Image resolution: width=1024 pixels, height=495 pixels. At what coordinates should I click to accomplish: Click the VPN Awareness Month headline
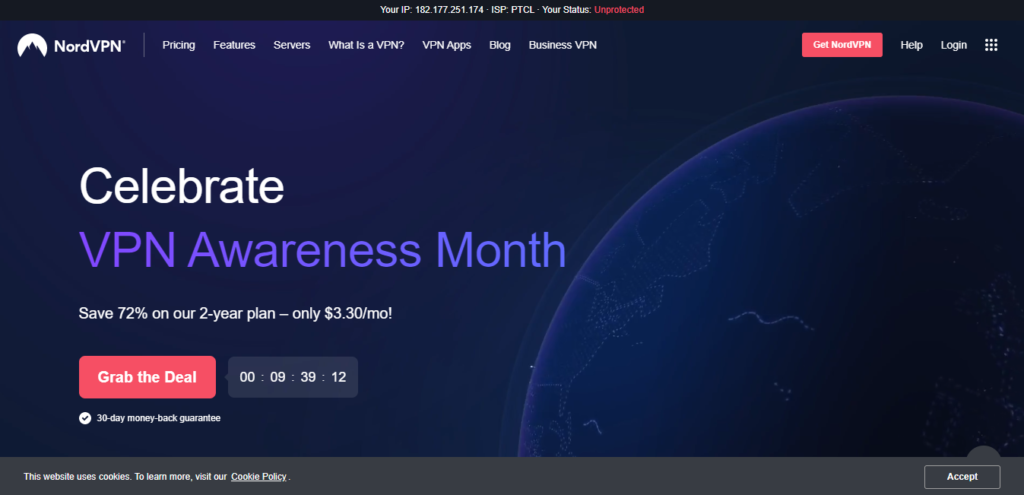click(x=323, y=250)
